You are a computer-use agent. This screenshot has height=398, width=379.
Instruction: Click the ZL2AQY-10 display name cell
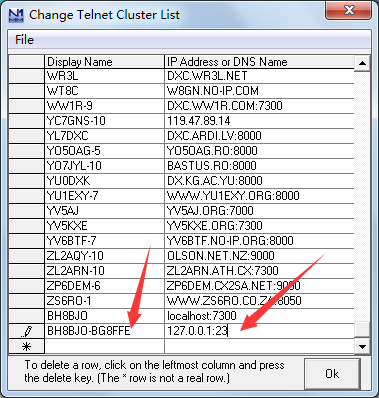(104, 256)
